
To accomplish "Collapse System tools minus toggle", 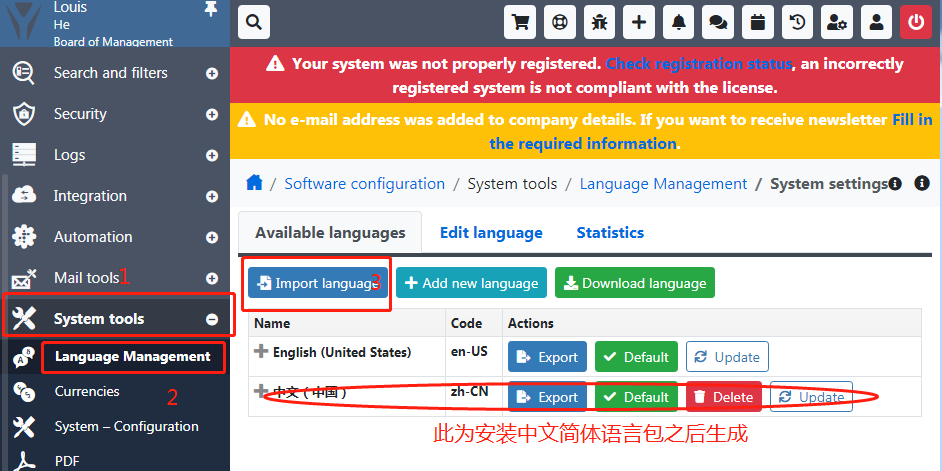I will coord(211,320).
